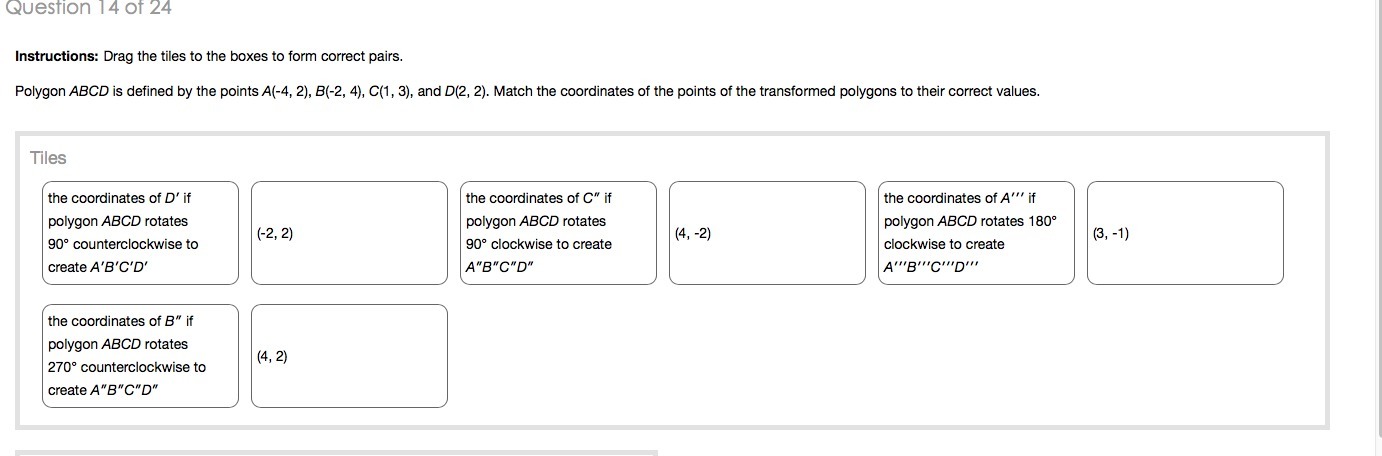Click the Question 14 of 24 heading

(x=86, y=8)
